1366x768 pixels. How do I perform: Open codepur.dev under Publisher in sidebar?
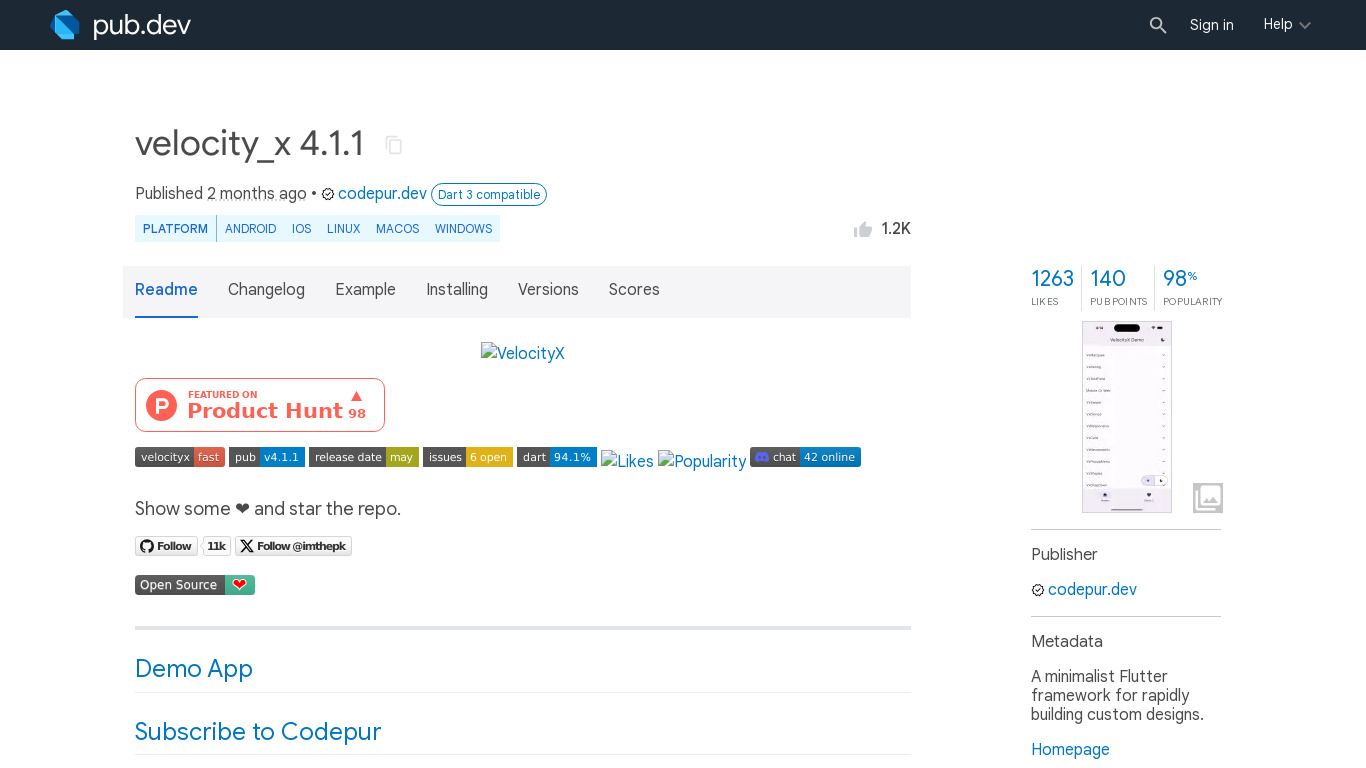(1092, 590)
